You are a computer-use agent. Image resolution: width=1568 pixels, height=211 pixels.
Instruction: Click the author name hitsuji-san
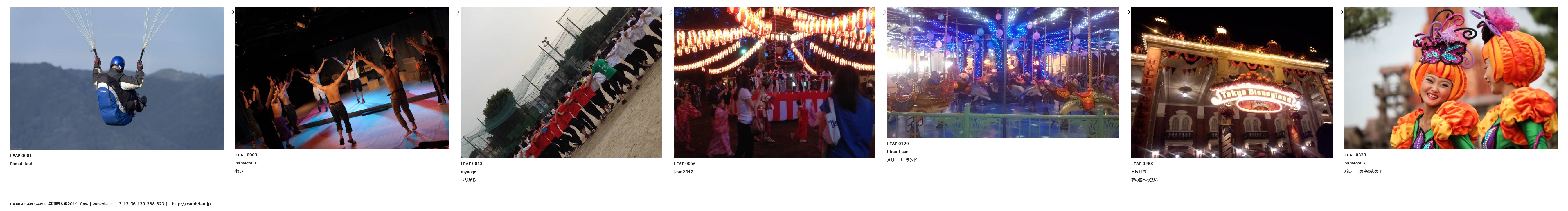[x=898, y=152]
